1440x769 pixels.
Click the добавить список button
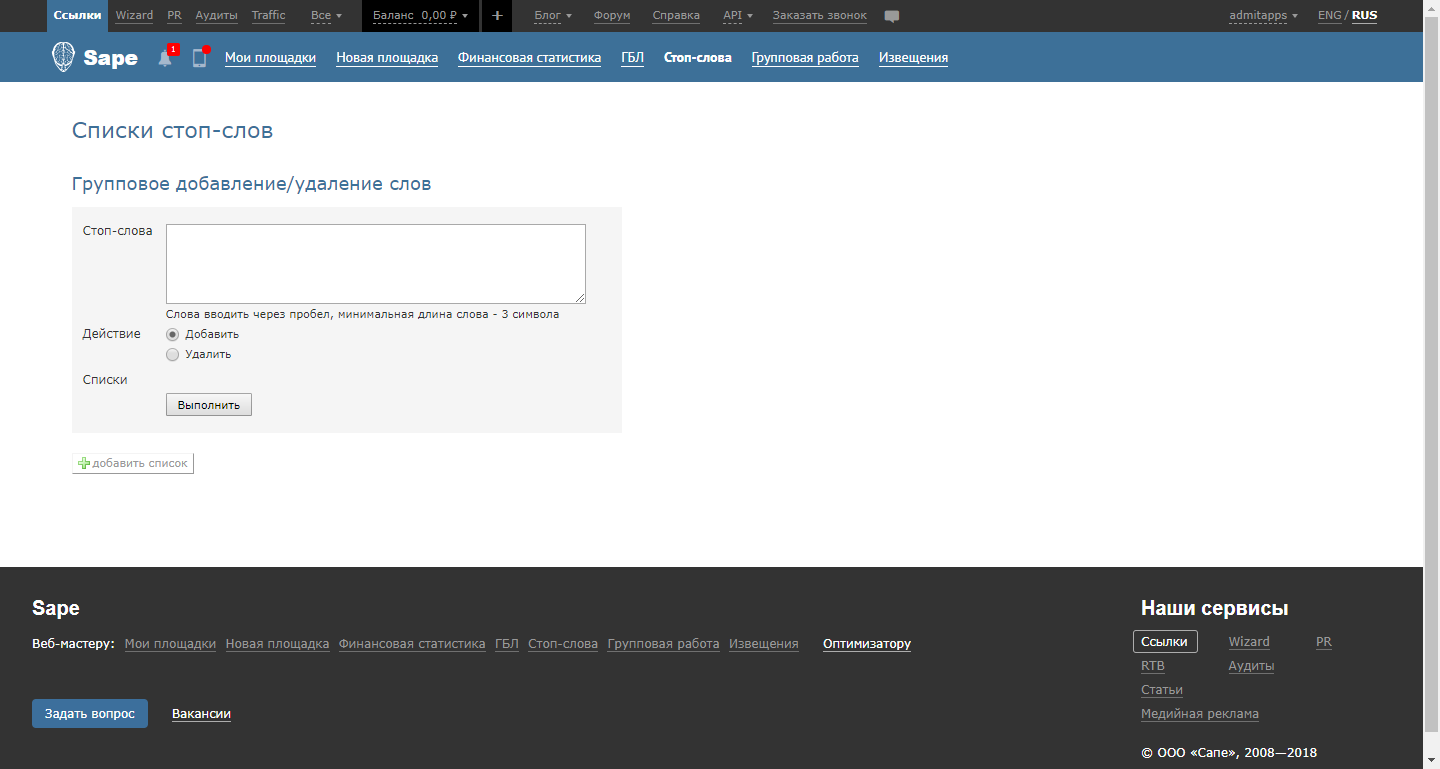point(133,464)
